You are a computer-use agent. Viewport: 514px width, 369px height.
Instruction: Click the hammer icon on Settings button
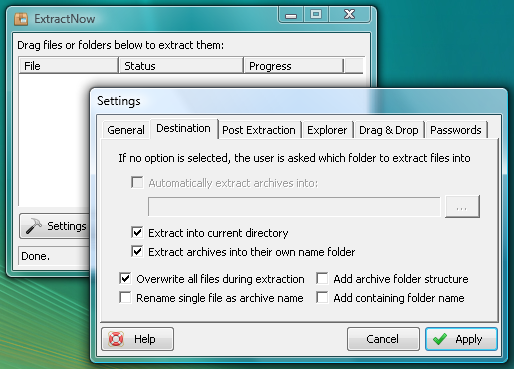pos(34,226)
